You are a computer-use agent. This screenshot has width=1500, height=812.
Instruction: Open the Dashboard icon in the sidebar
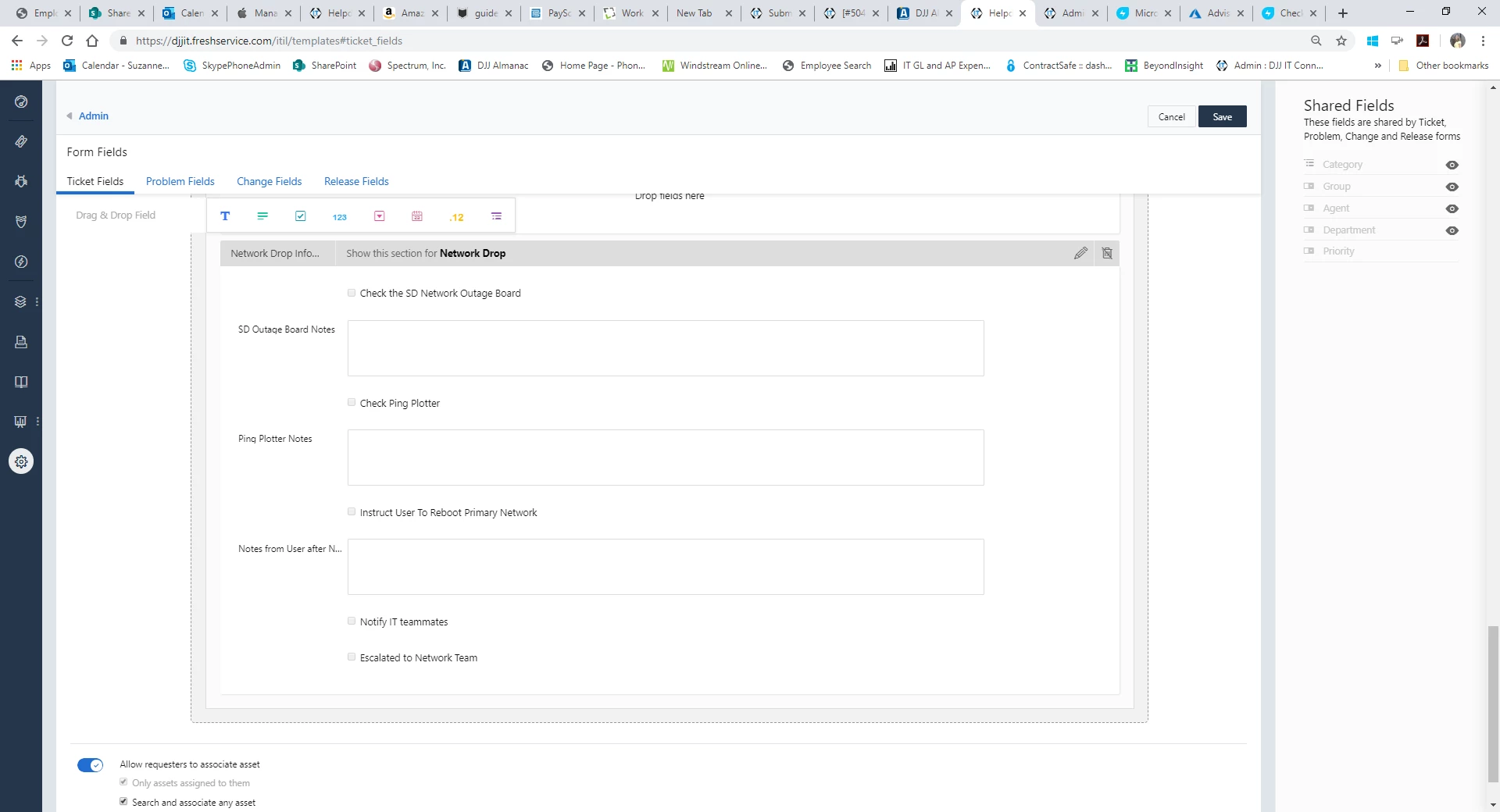click(21, 101)
